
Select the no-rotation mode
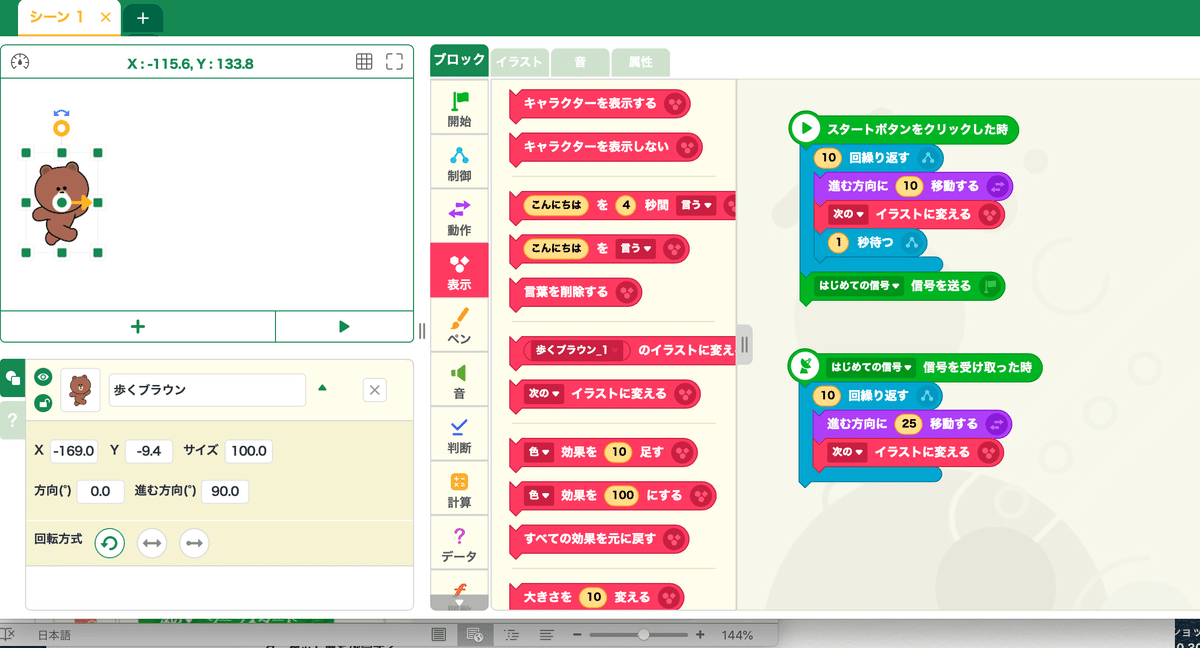tap(194, 543)
